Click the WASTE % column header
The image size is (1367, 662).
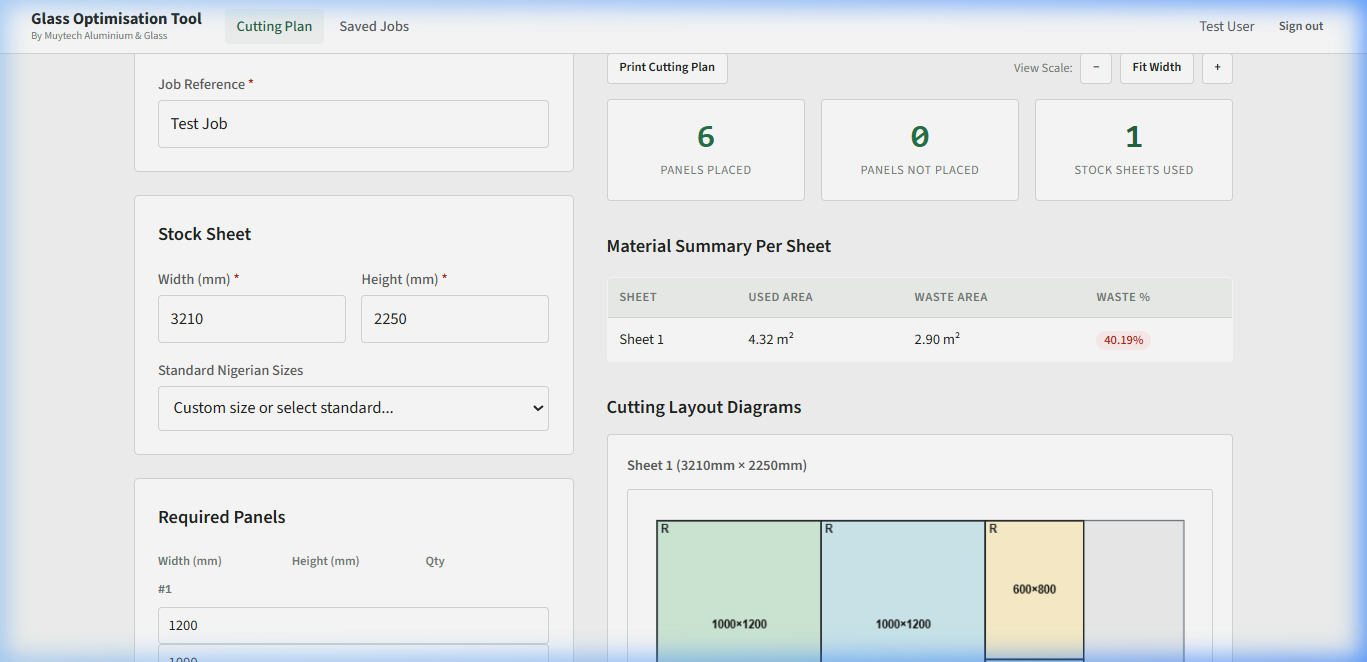1123,297
